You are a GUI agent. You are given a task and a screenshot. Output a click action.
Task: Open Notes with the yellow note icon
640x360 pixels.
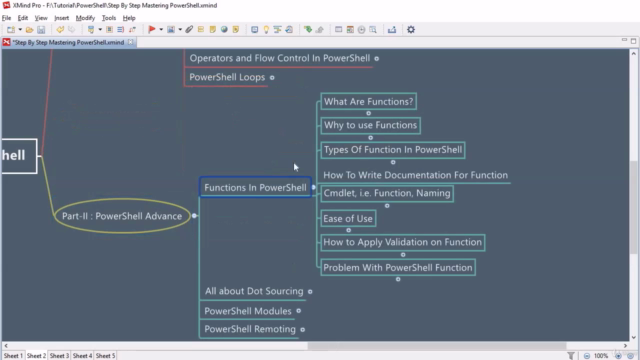coord(213,29)
